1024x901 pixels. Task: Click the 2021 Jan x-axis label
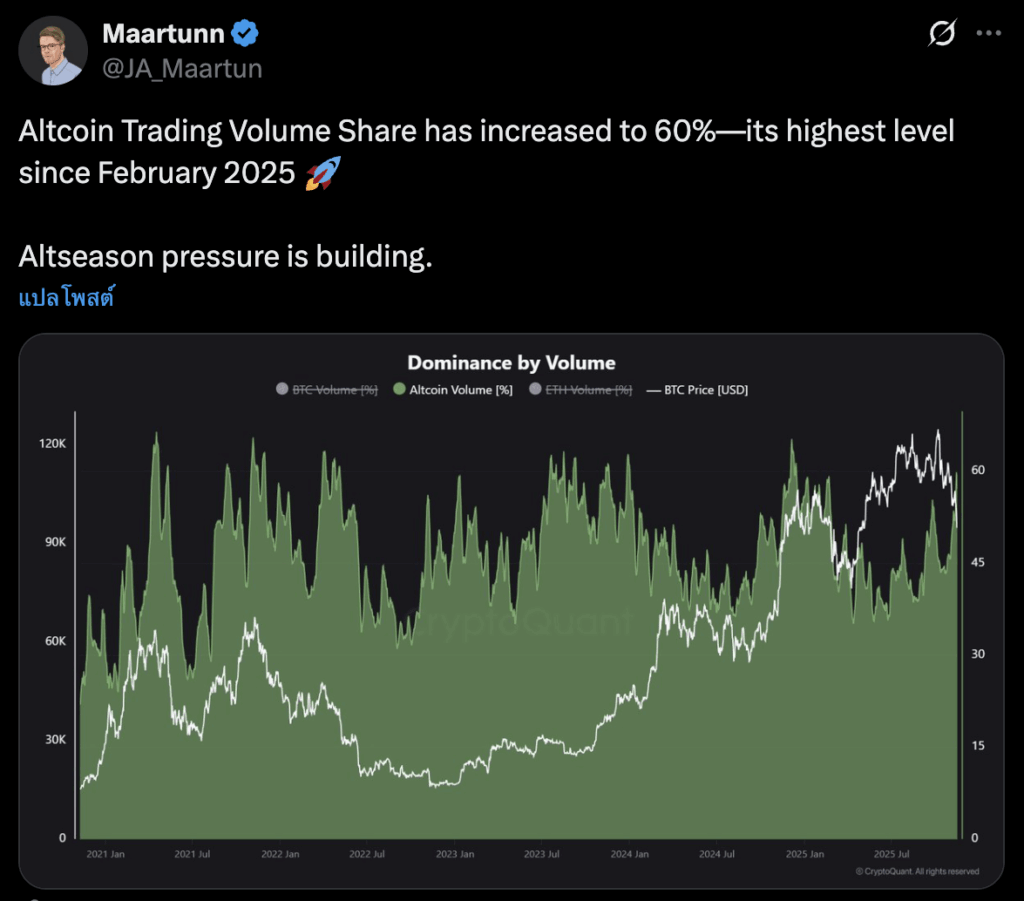coord(105,855)
